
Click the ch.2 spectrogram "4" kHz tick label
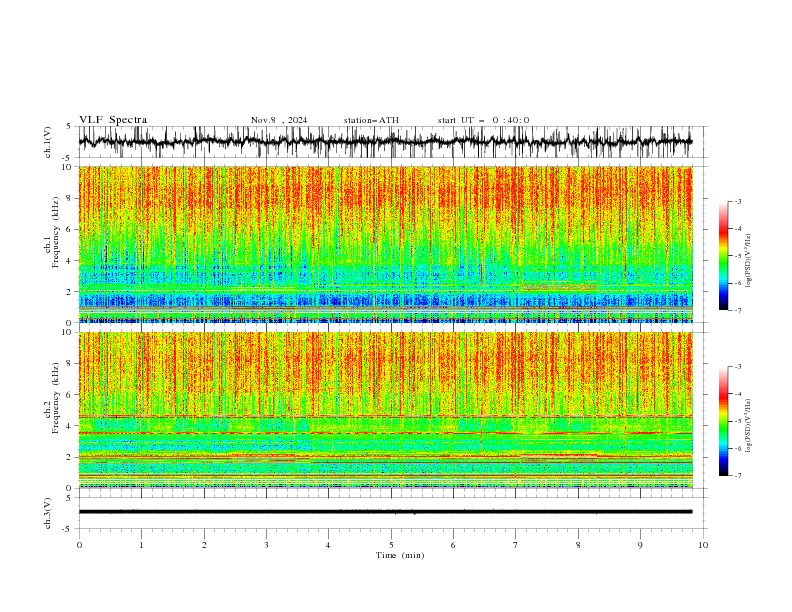(69, 426)
